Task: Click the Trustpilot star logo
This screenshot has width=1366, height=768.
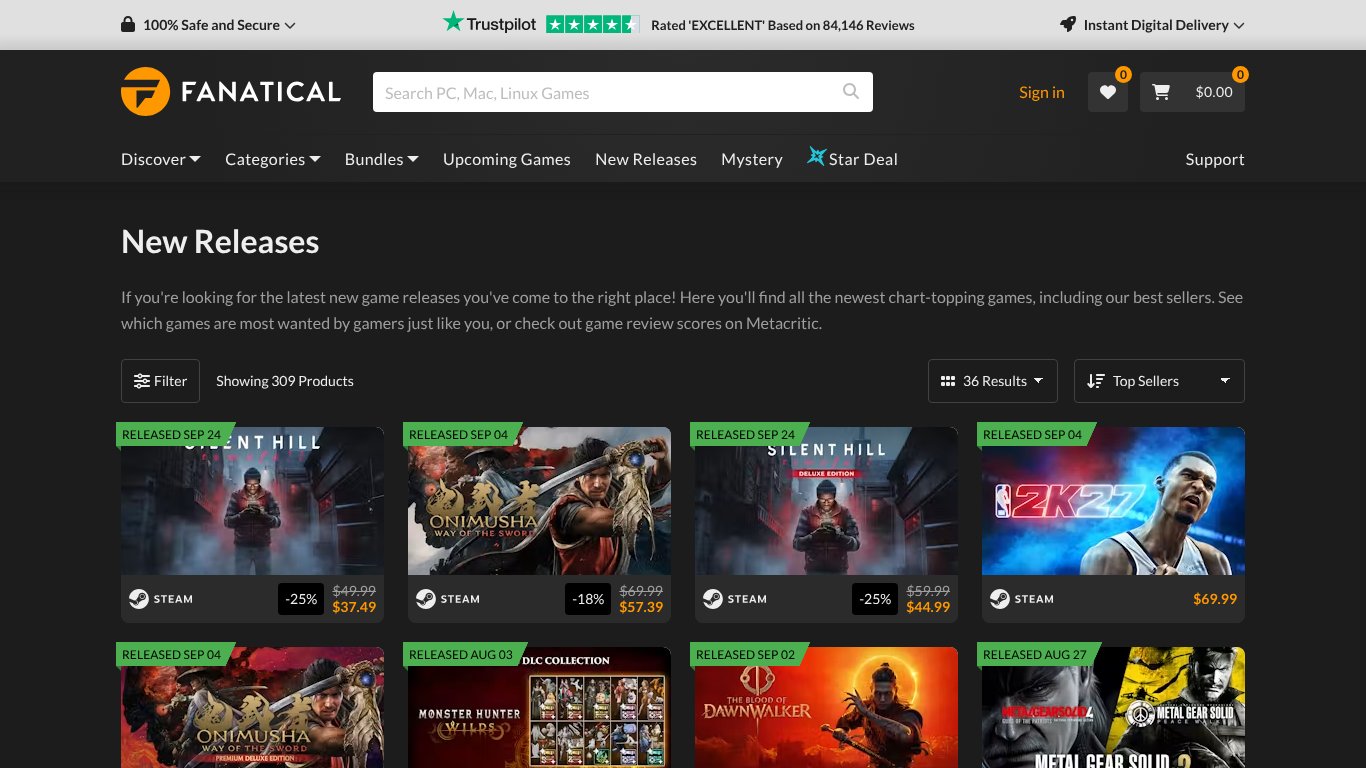Action: [453, 22]
